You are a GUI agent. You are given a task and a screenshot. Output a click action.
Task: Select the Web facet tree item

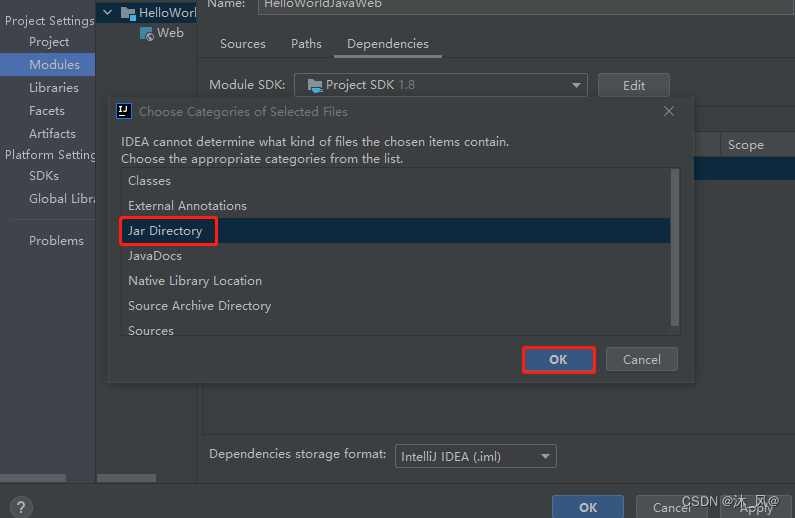tap(161, 33)
